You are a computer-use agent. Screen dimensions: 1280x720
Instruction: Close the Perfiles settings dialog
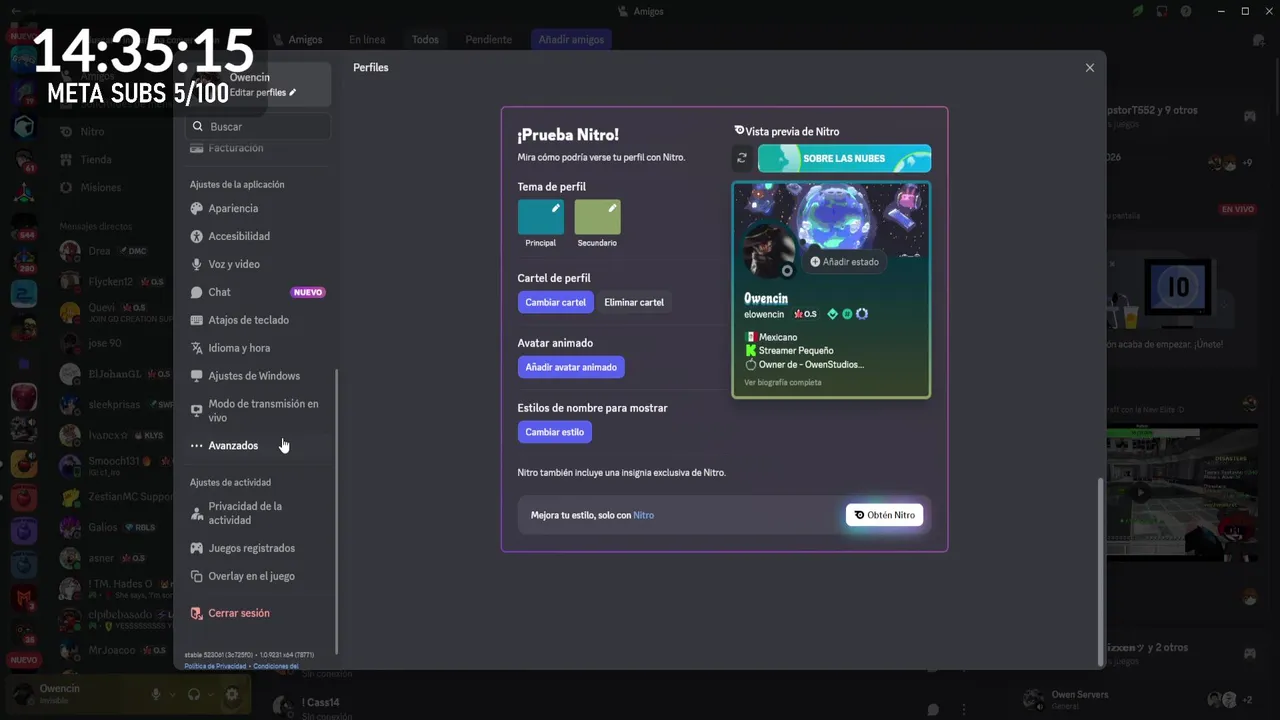pyautogui.click(x=1090, y=68)
